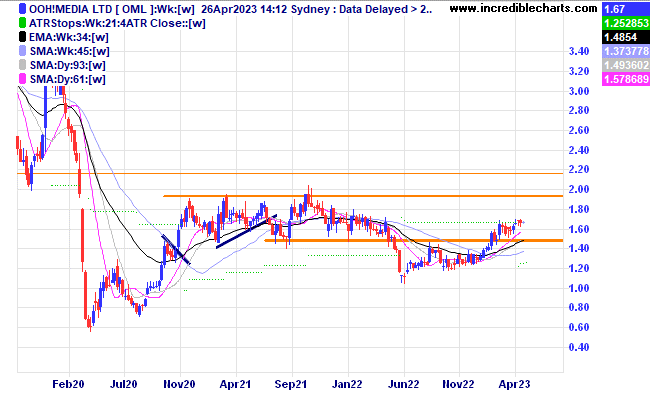Select the EMA:Wk:34:[w] legend label
Image resolution: width=651 pixels, height=395 pixels.
tap(69, 37)
